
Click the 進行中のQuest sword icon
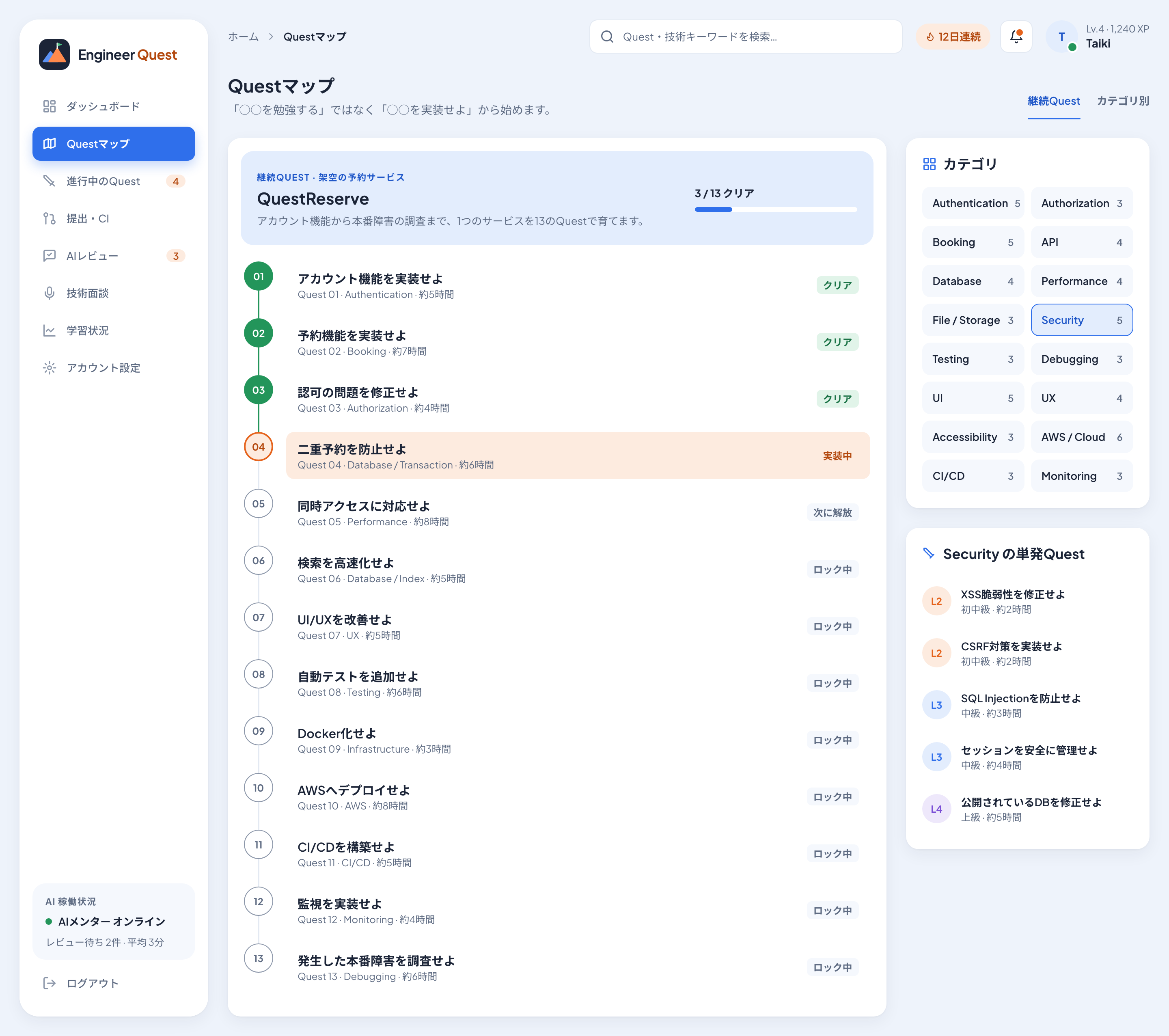(x=49, y=181)
